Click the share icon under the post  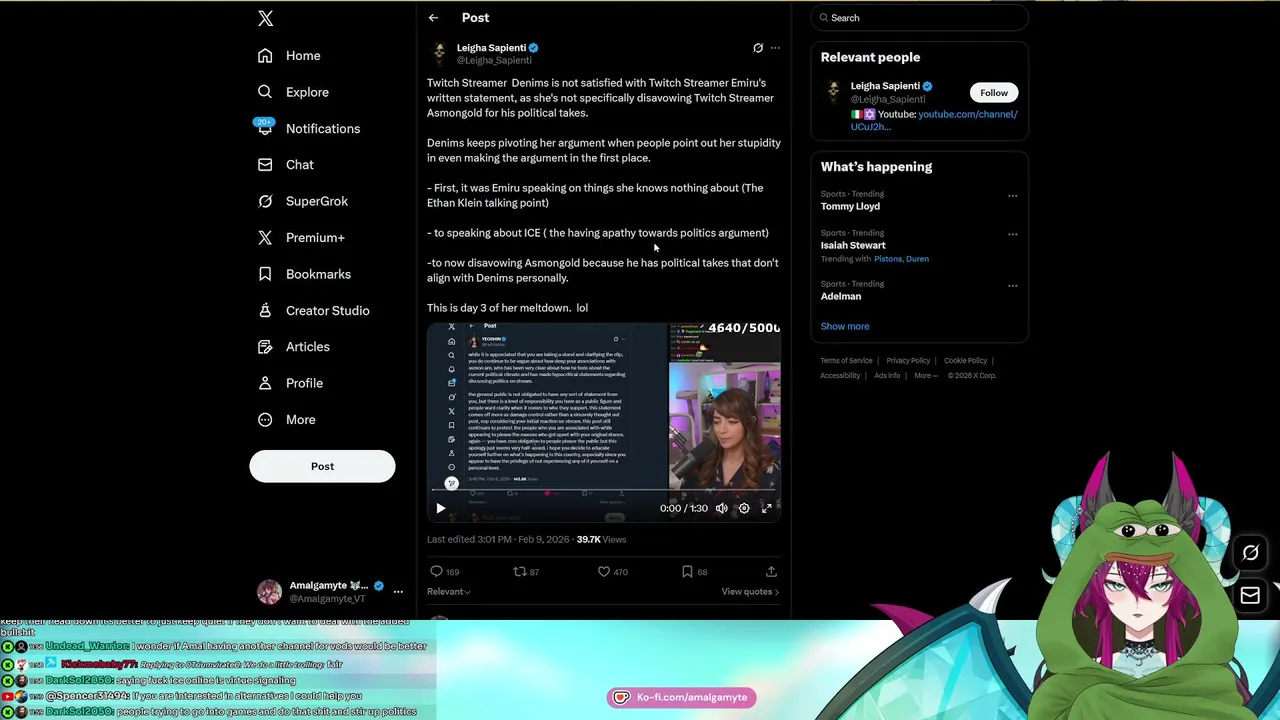(x=771, y=572)
